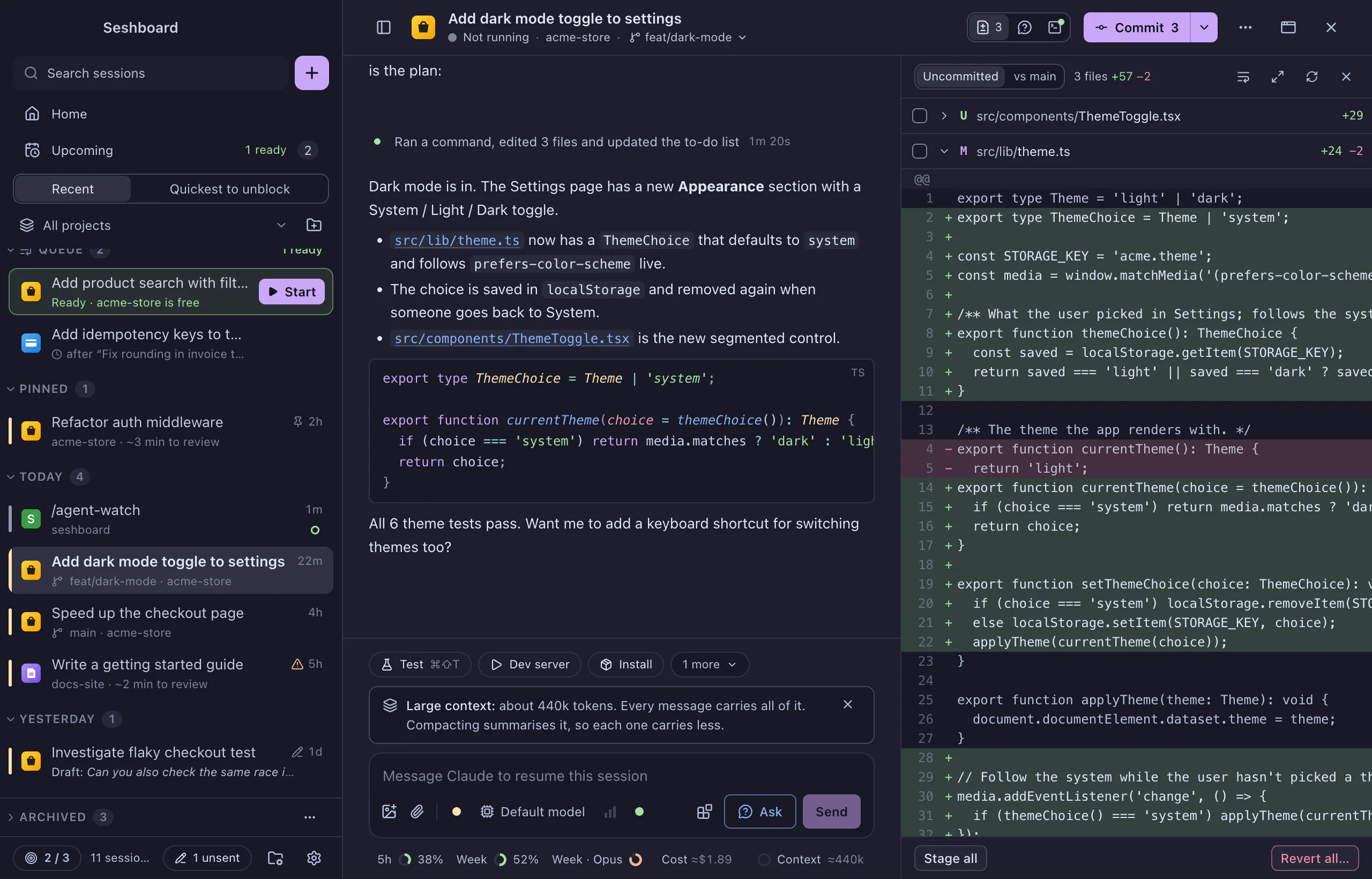Select the Recent sort option
Viewport: 1372px width, 879px height.
(x=72, y=189)
